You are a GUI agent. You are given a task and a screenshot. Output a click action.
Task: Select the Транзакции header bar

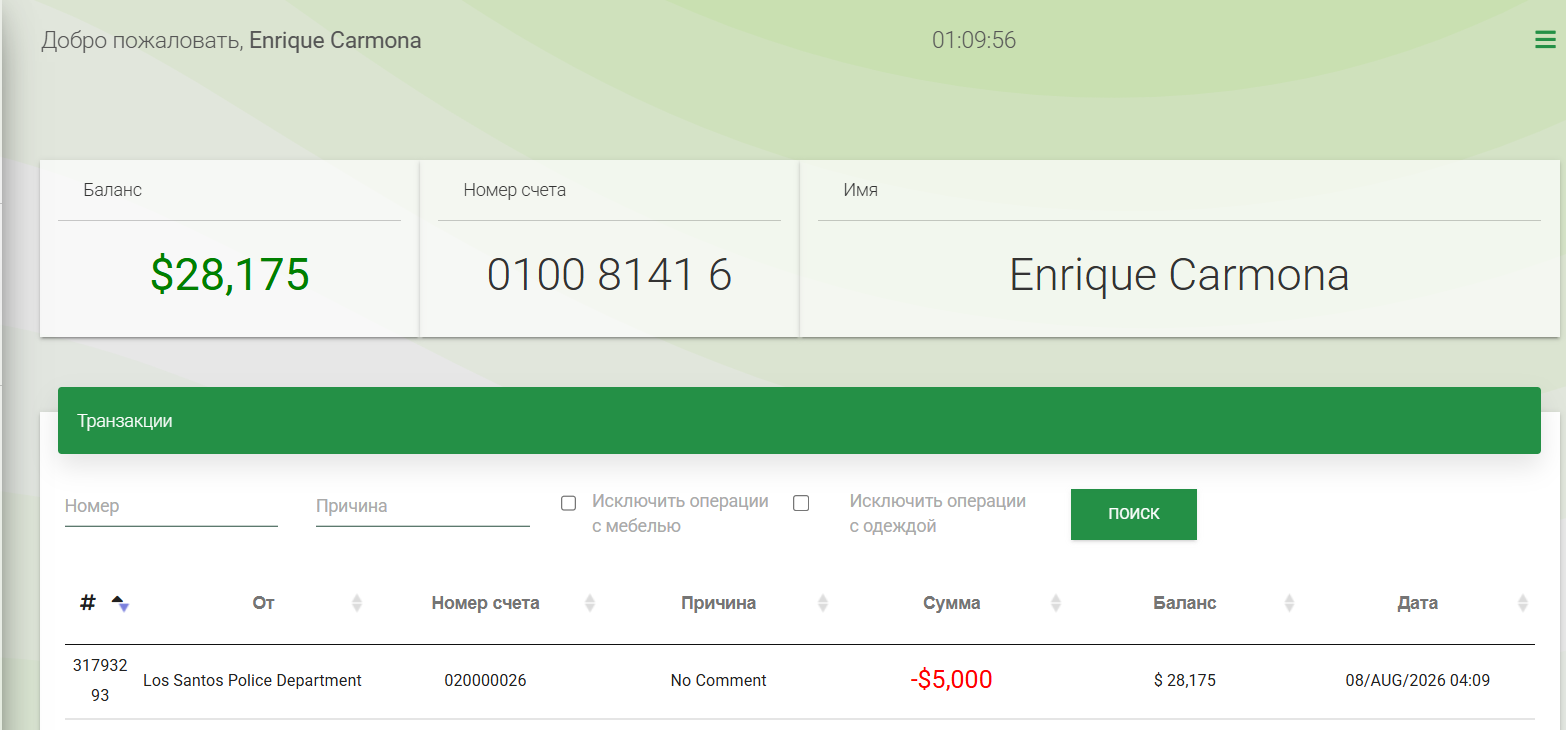pos(799,421)
